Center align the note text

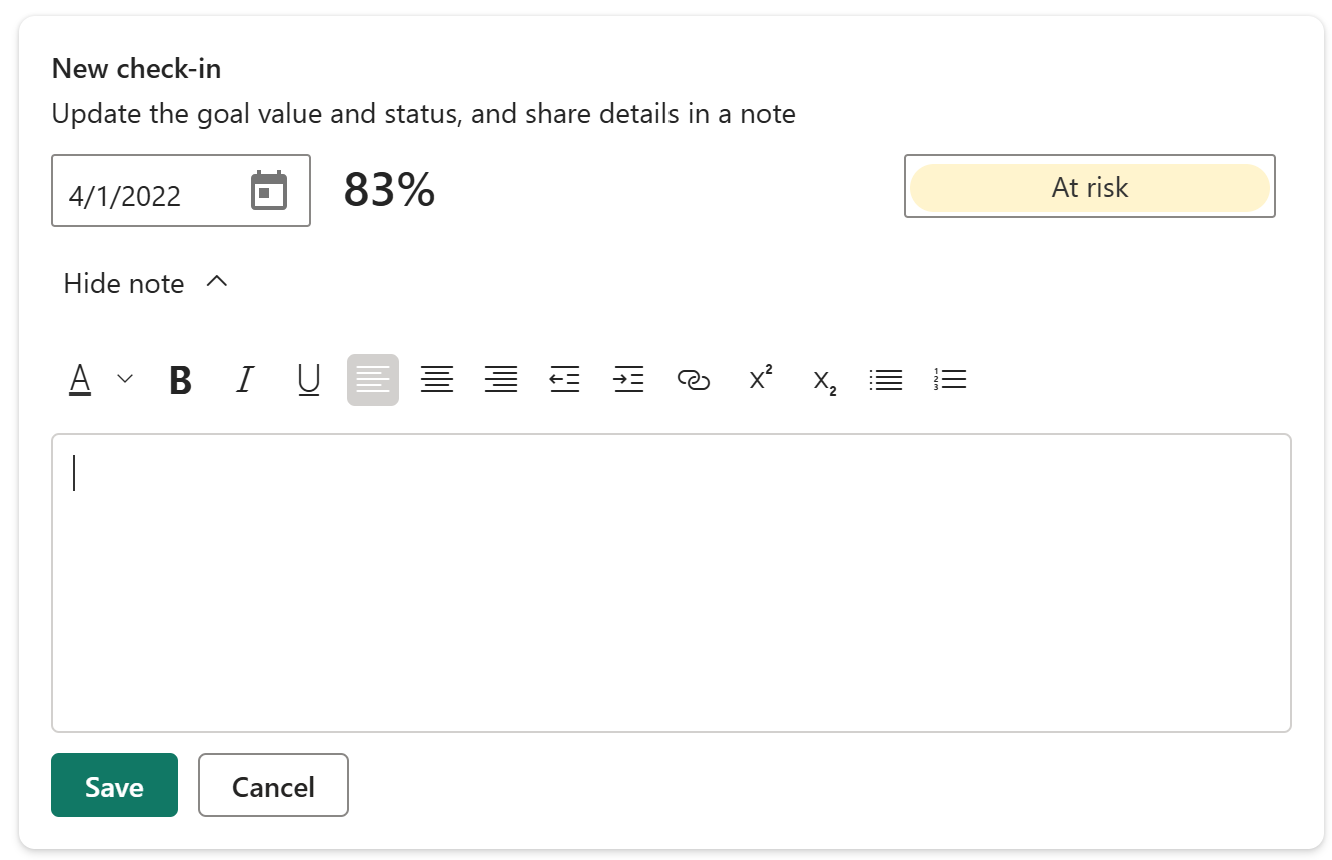437,380
